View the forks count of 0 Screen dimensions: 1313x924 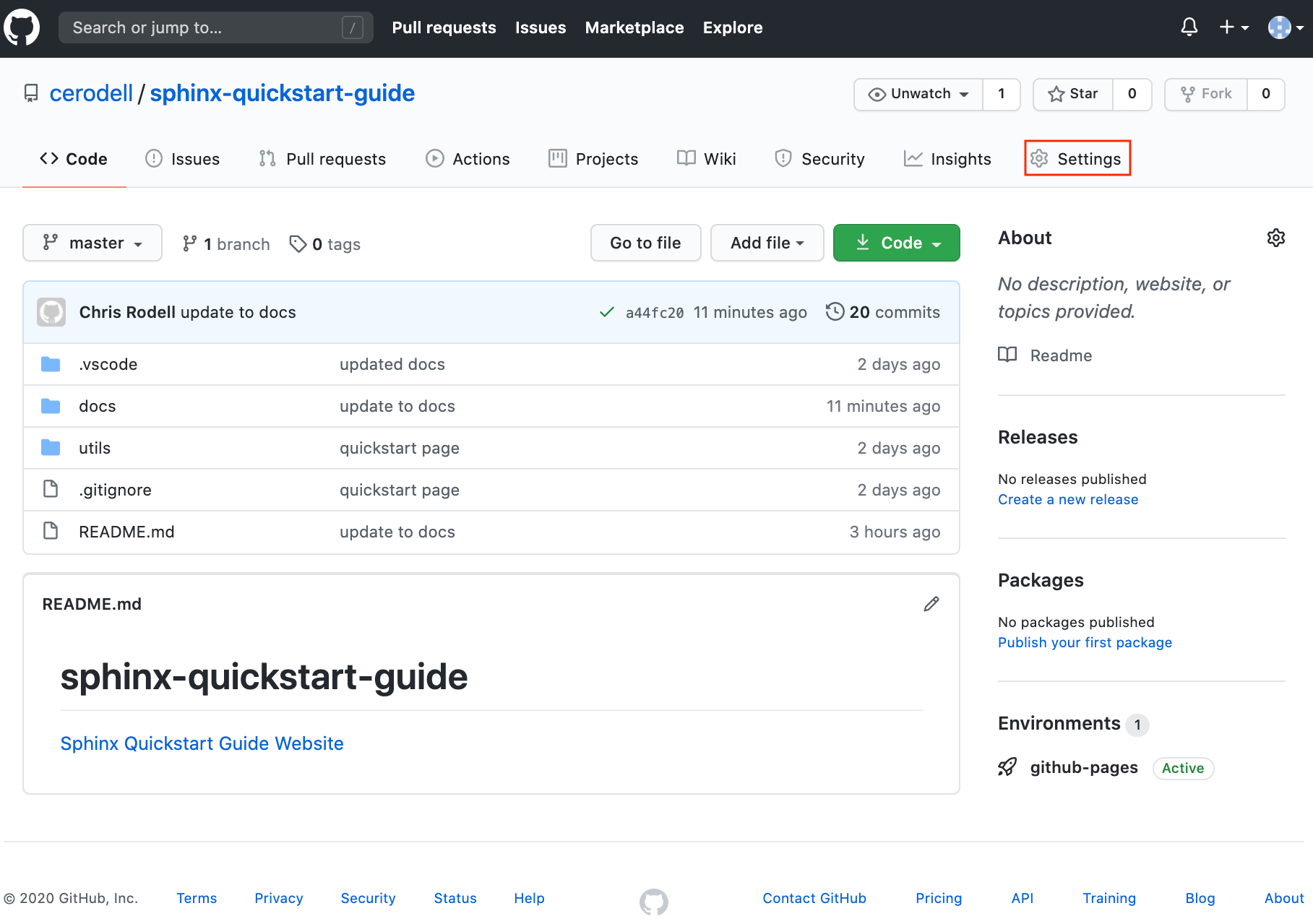(x=1266, y=94)
